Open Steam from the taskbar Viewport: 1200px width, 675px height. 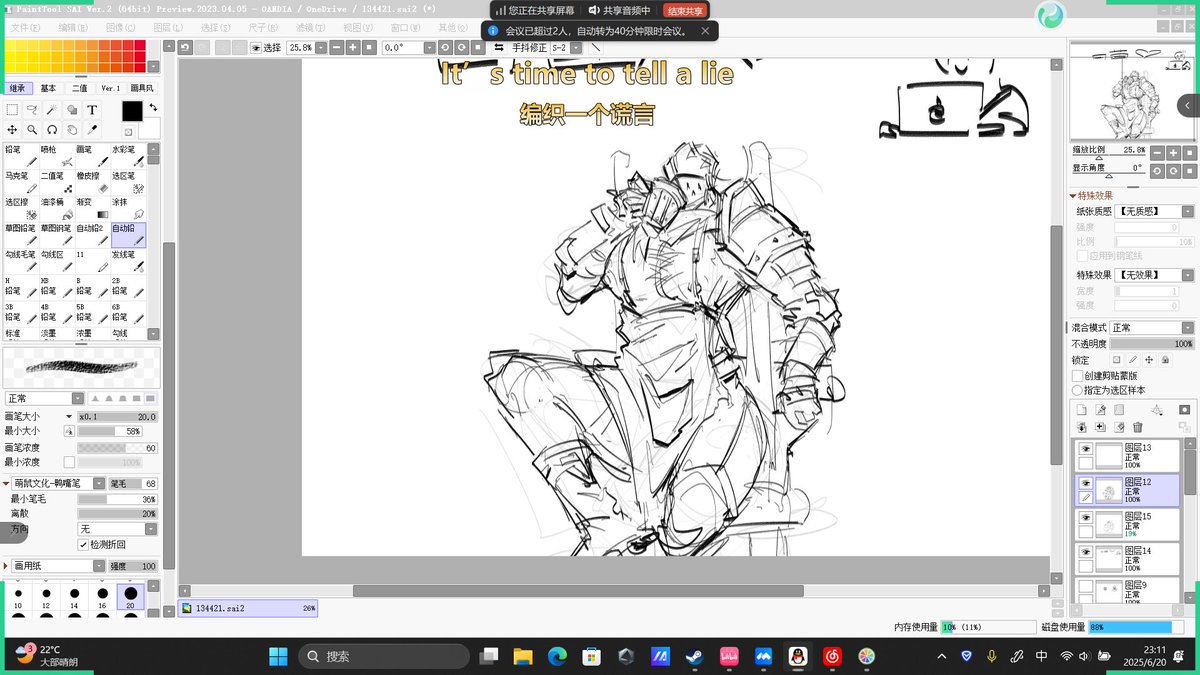tap(693, 656)
